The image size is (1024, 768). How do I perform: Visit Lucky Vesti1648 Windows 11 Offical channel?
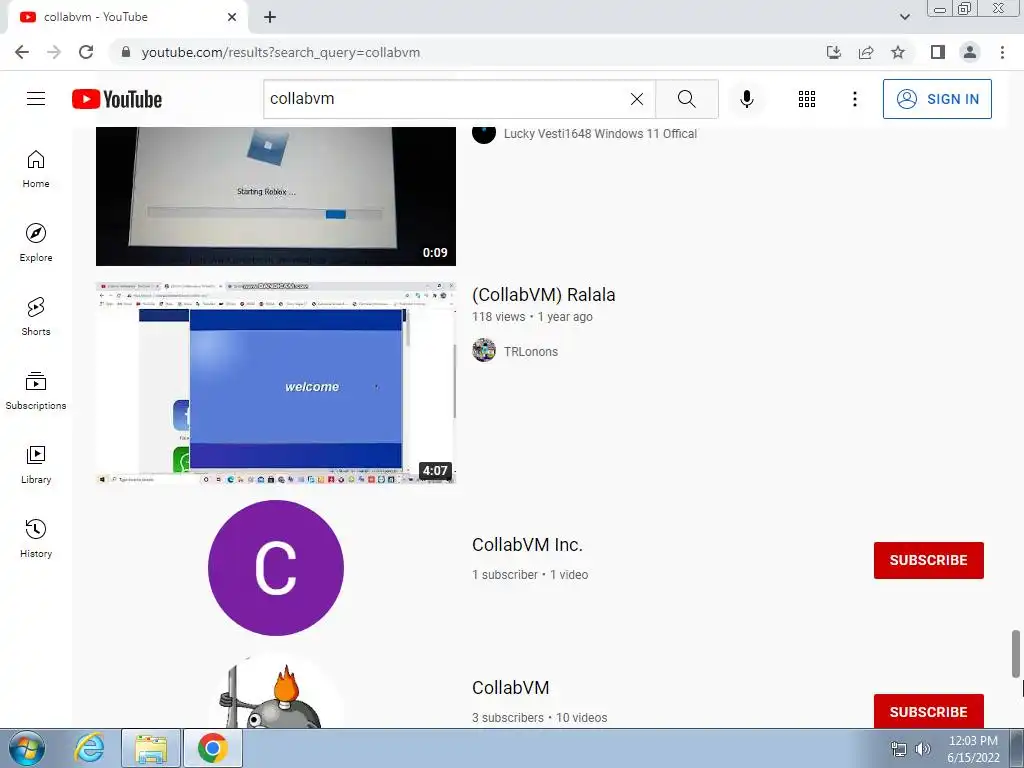point(600,133)
